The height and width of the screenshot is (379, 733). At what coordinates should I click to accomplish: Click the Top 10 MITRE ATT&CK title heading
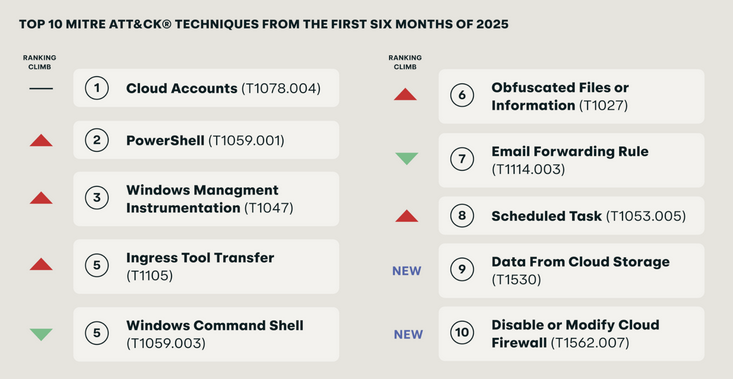coord(264,24)
